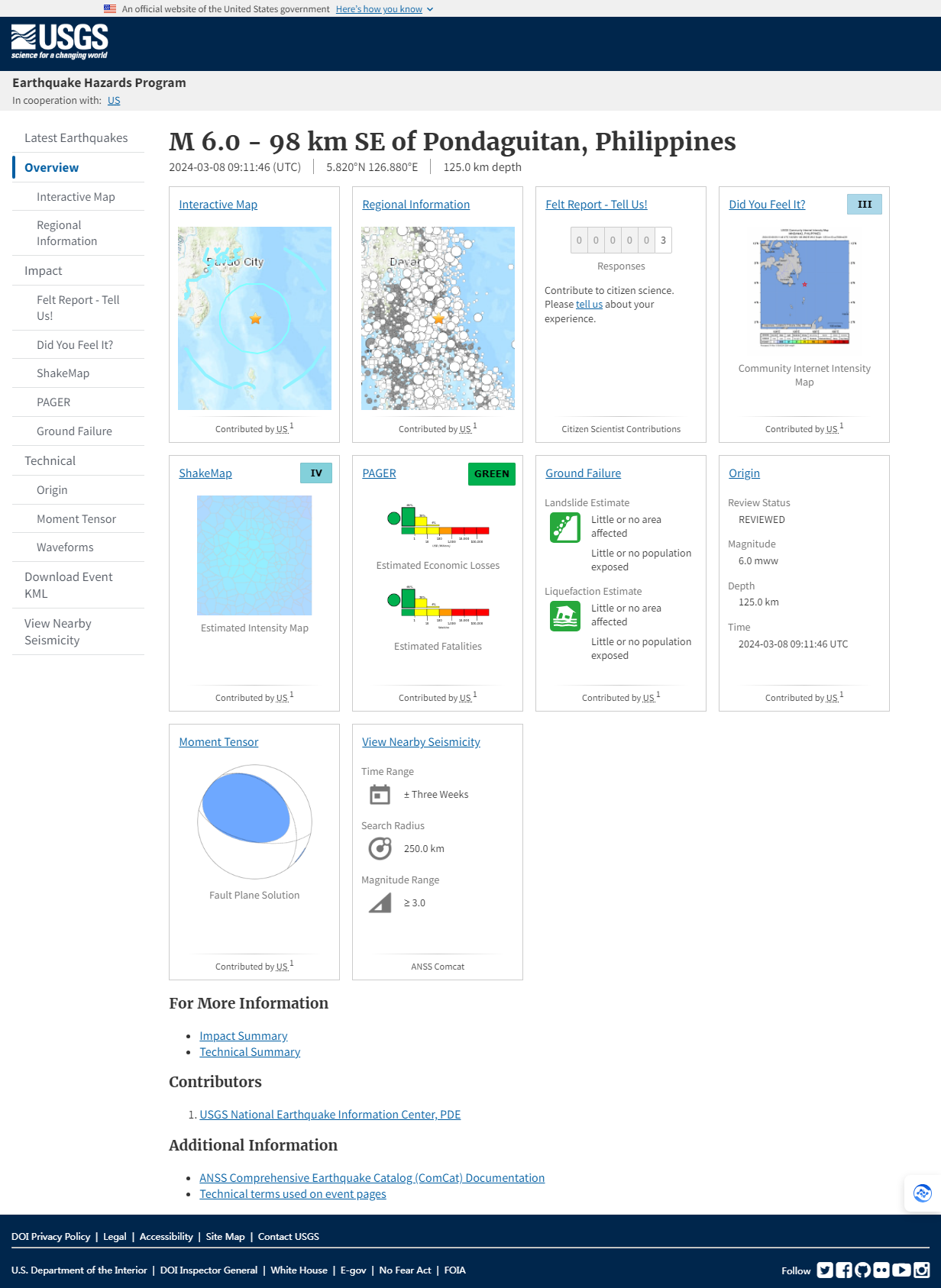Click the GREEN PAGER alert badge
Viewport: 941px width, 1288px height.
click(x=491, y=474)
